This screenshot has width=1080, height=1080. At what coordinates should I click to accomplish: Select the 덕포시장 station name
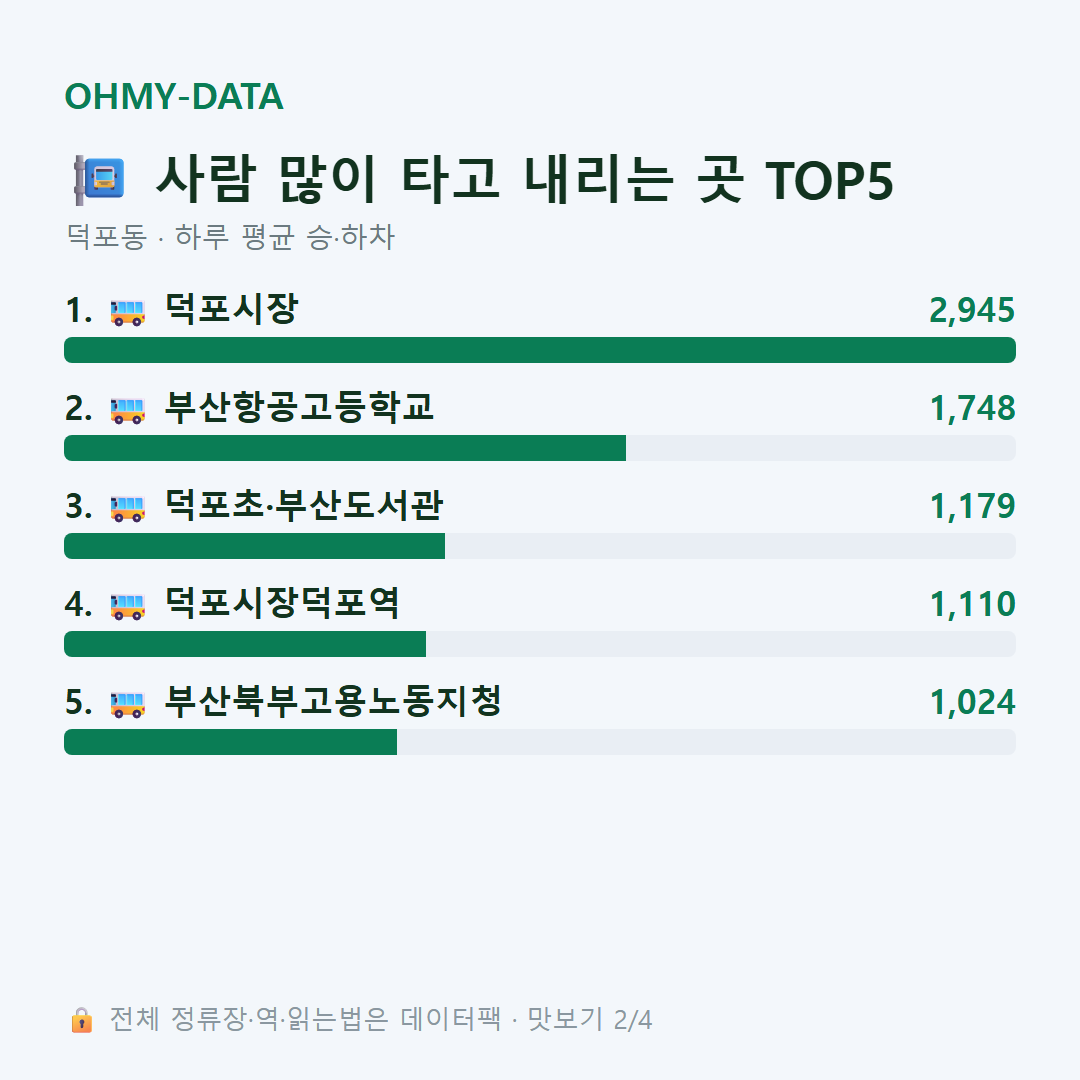[231, 309]
